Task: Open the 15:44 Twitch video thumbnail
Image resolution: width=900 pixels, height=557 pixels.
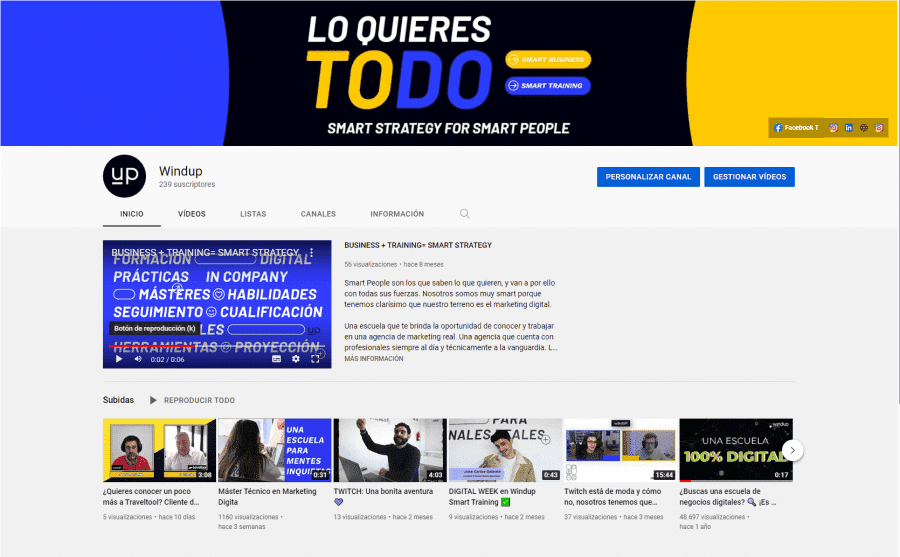Action: tap(620, 450)
